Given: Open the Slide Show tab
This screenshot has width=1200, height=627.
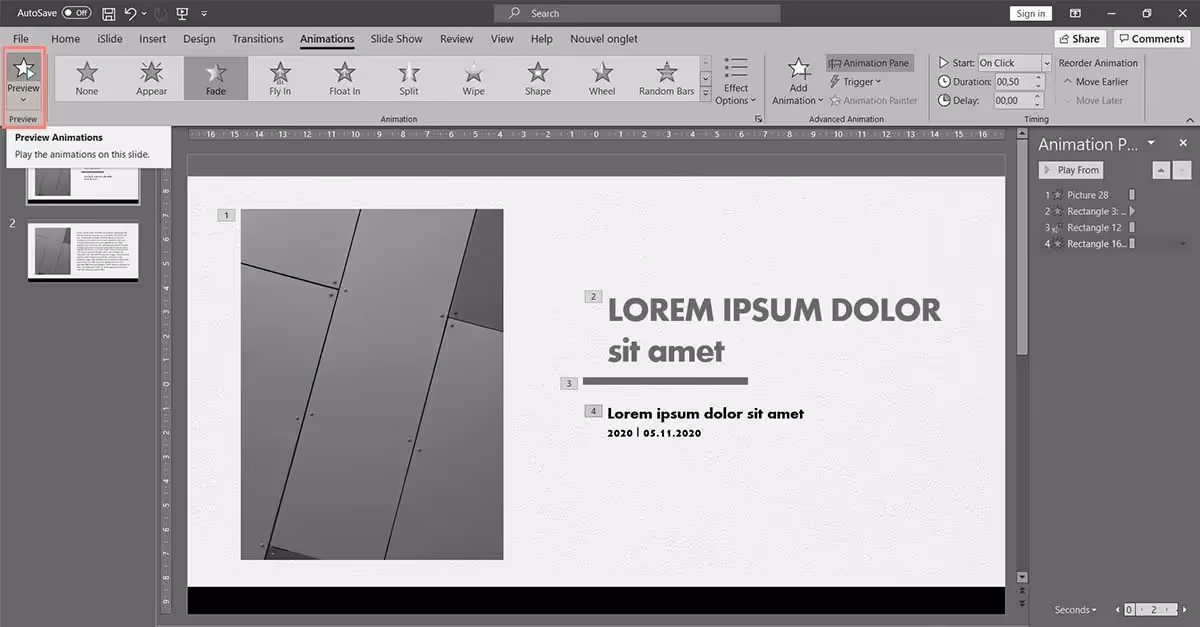Looking at the screenshot, I should 396,38.
